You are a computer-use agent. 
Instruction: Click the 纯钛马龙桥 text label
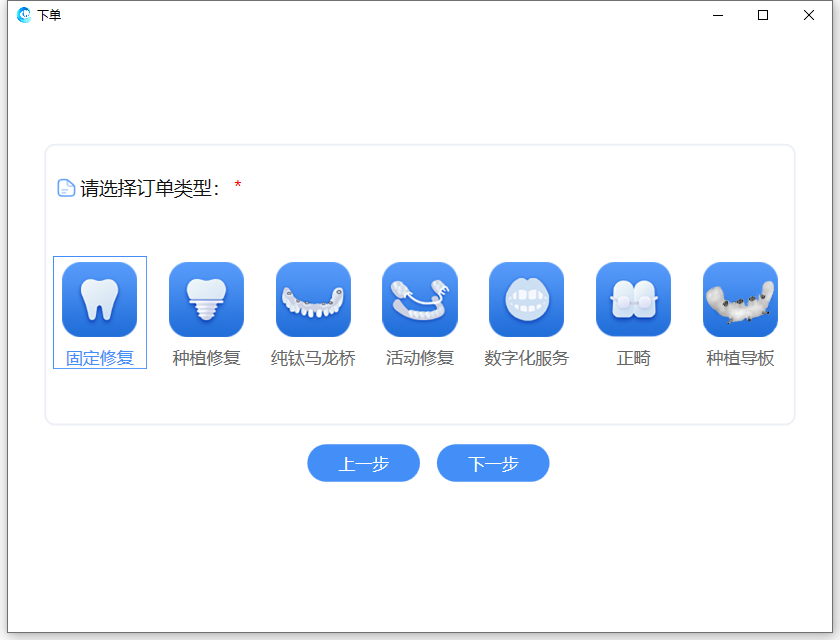(x=313, y=358)
